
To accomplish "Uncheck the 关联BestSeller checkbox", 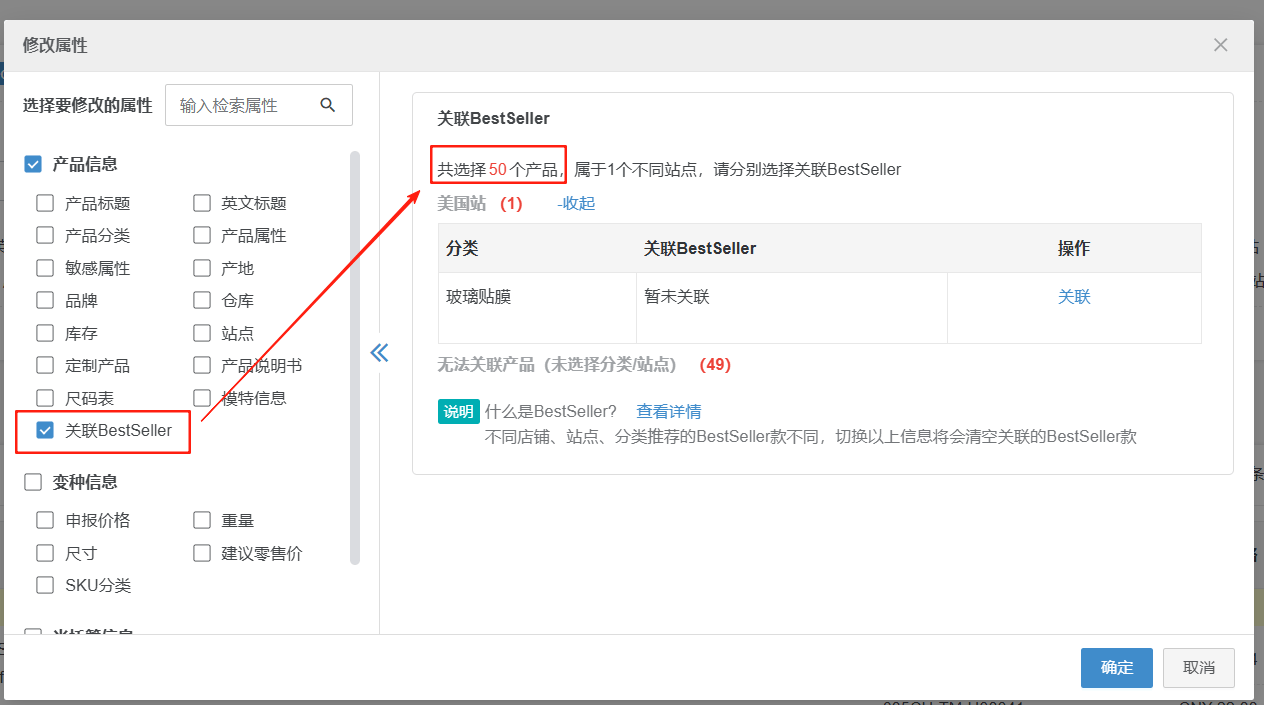I will pos(45,430).
